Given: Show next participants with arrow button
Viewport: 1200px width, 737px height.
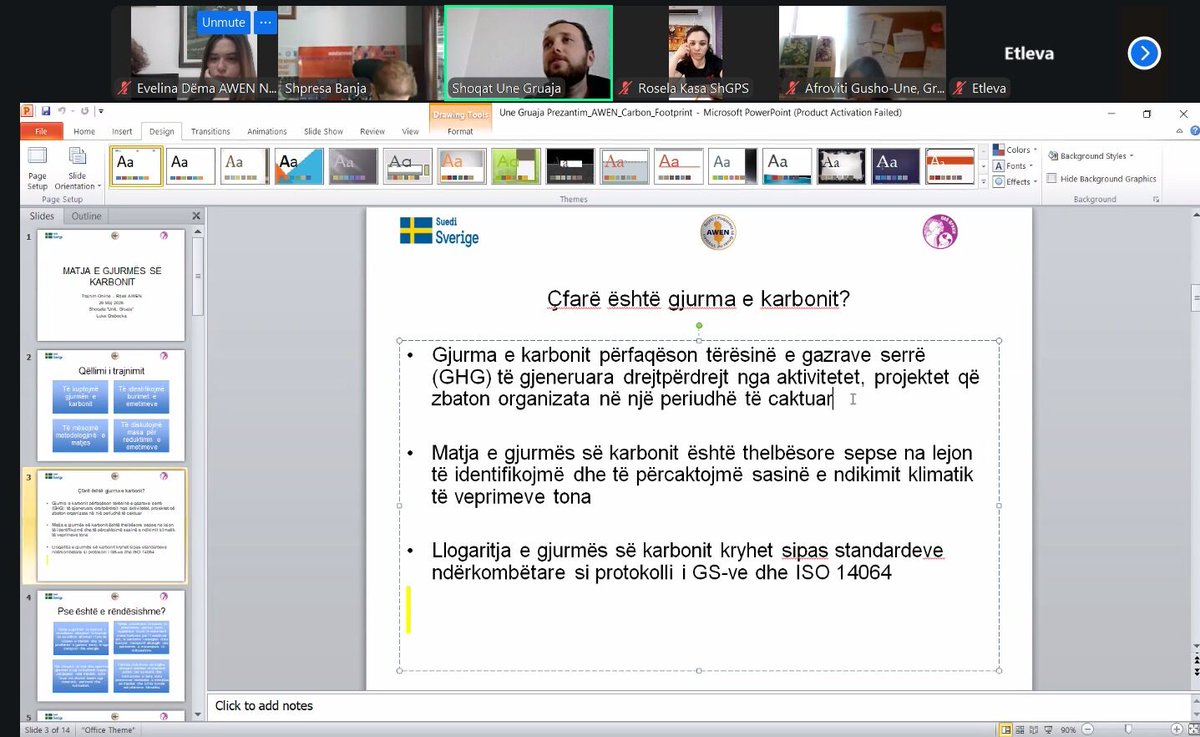Looking at the screenshot, I should (1144, 53).
